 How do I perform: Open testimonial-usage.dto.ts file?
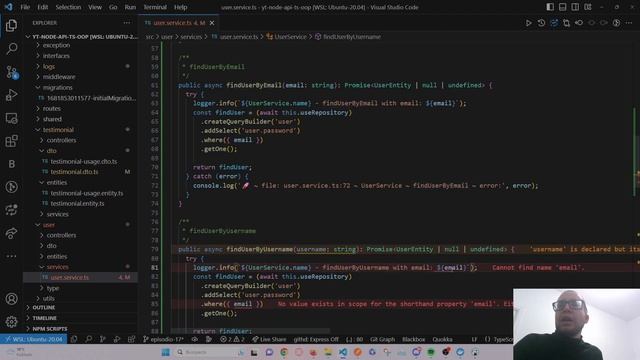tap(84, 162)
